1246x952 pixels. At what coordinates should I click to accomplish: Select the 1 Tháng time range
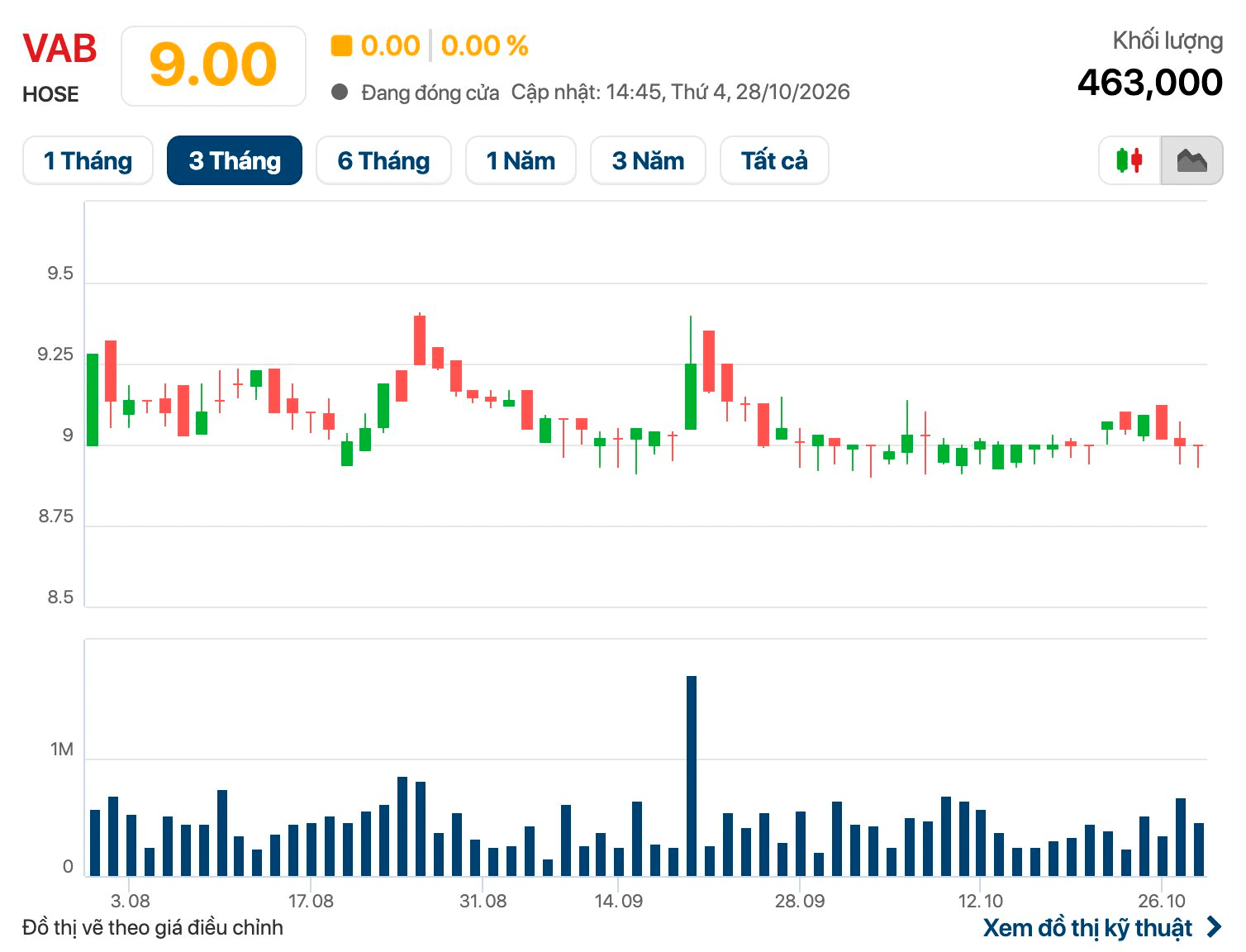pyautogui.click(x=88, y=160)
